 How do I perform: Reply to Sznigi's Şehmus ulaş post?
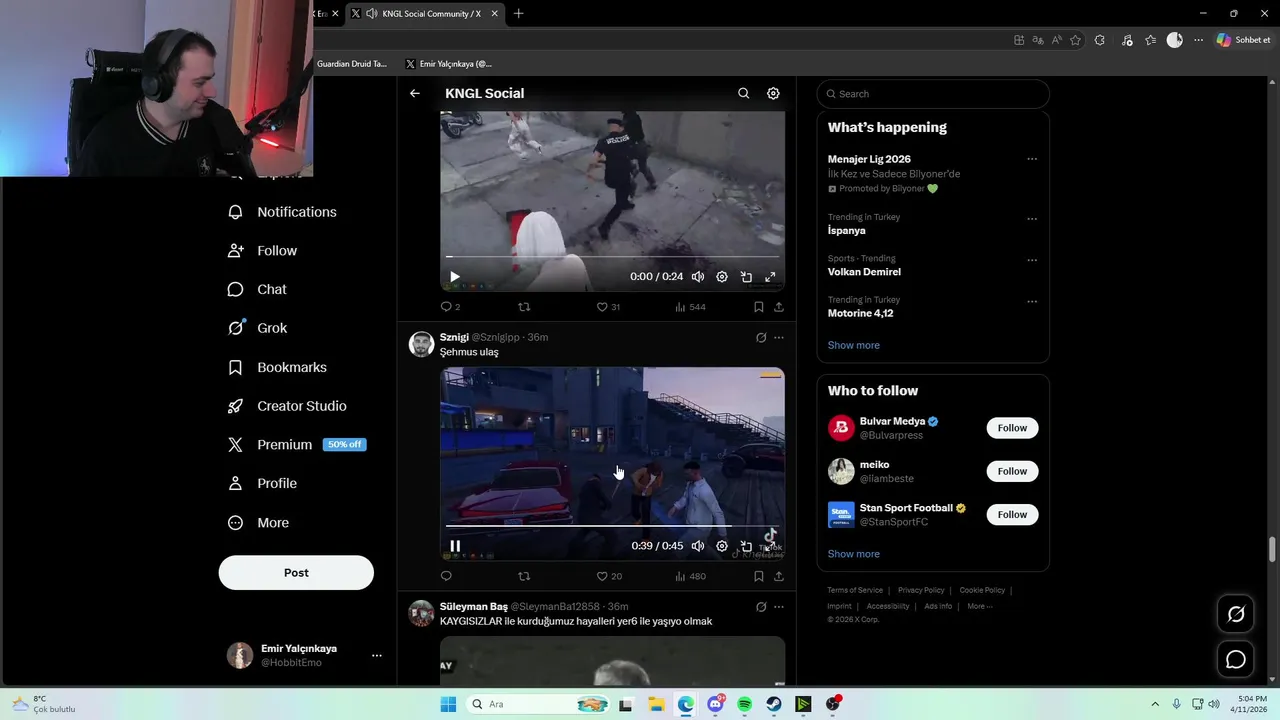pos(446,576)
